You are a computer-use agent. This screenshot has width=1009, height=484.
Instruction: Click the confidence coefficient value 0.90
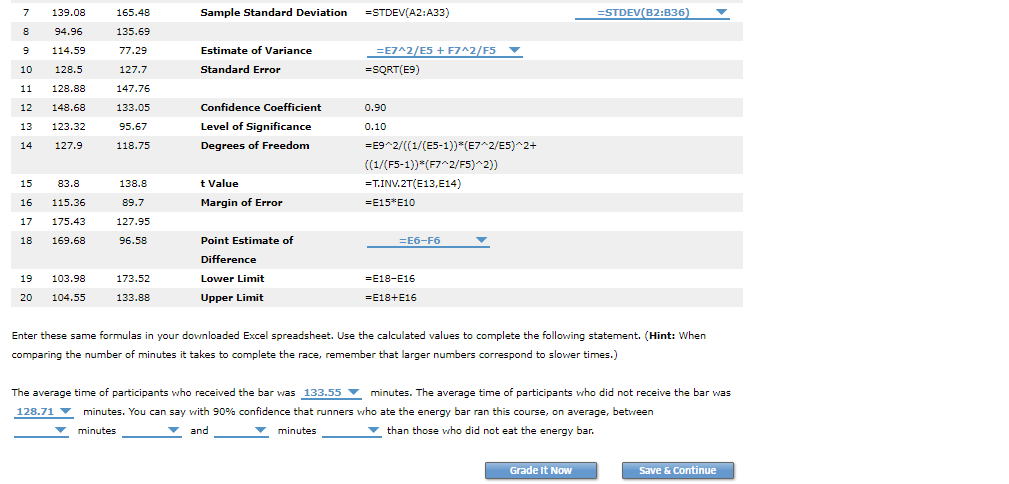(x=375, y=107)
